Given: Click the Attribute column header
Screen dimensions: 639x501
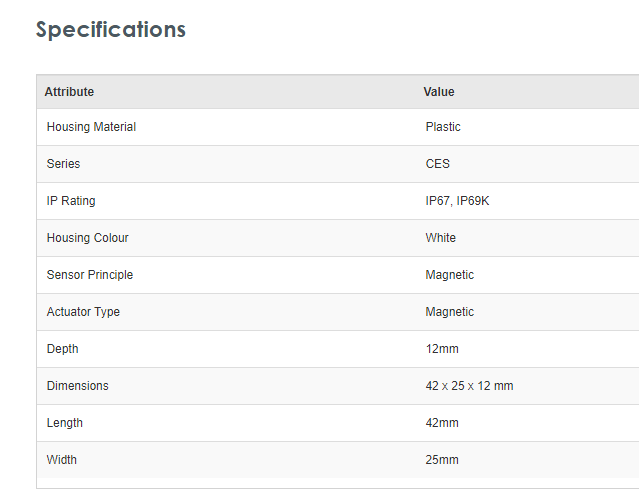Looking at the screenshot, I should coord(69,92).
